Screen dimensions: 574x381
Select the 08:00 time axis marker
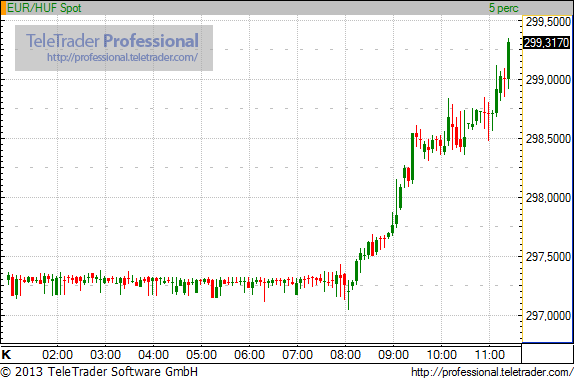(346, 355)
